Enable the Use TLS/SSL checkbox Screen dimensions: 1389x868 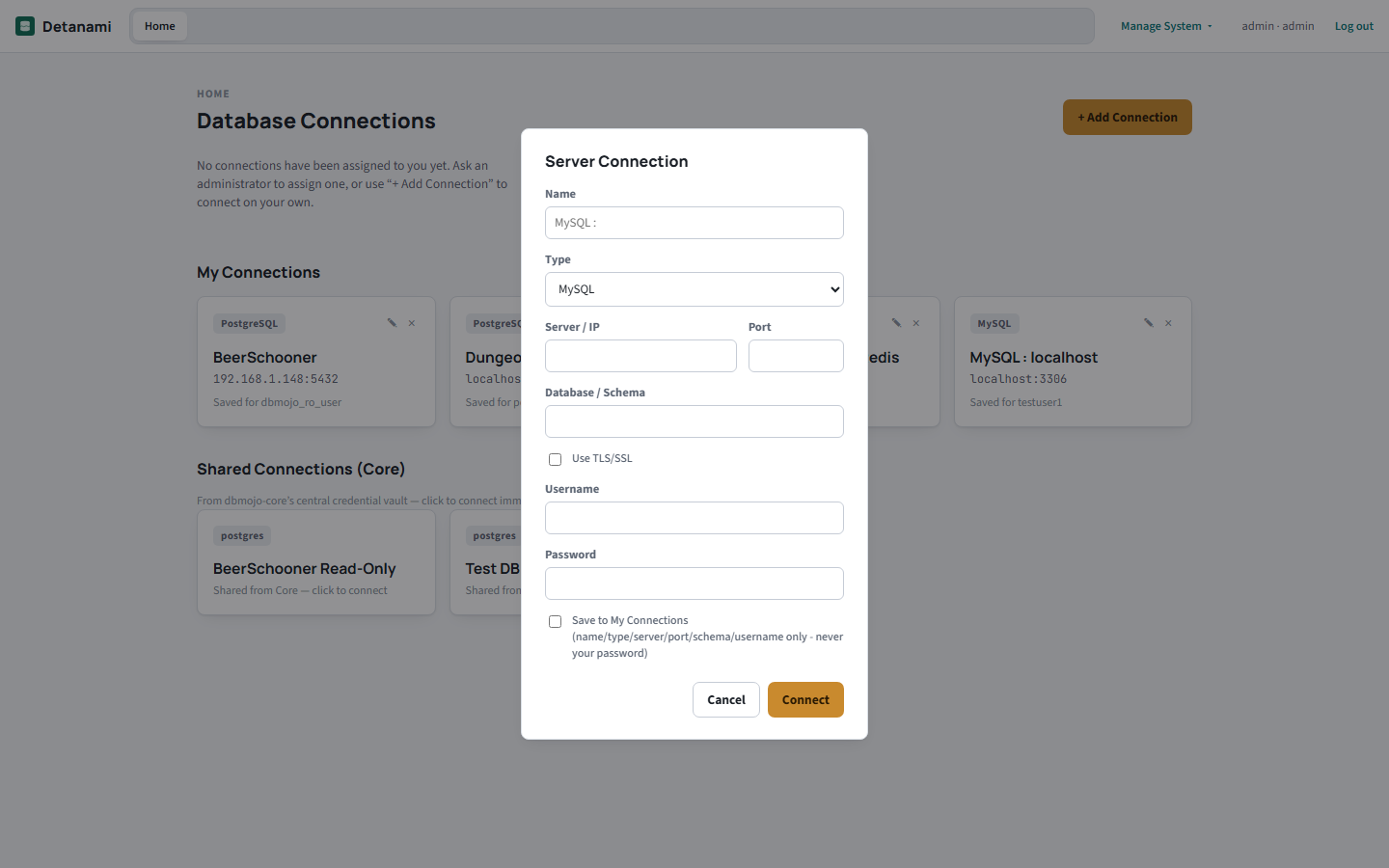pyautogui.click(x=555, y=459)
